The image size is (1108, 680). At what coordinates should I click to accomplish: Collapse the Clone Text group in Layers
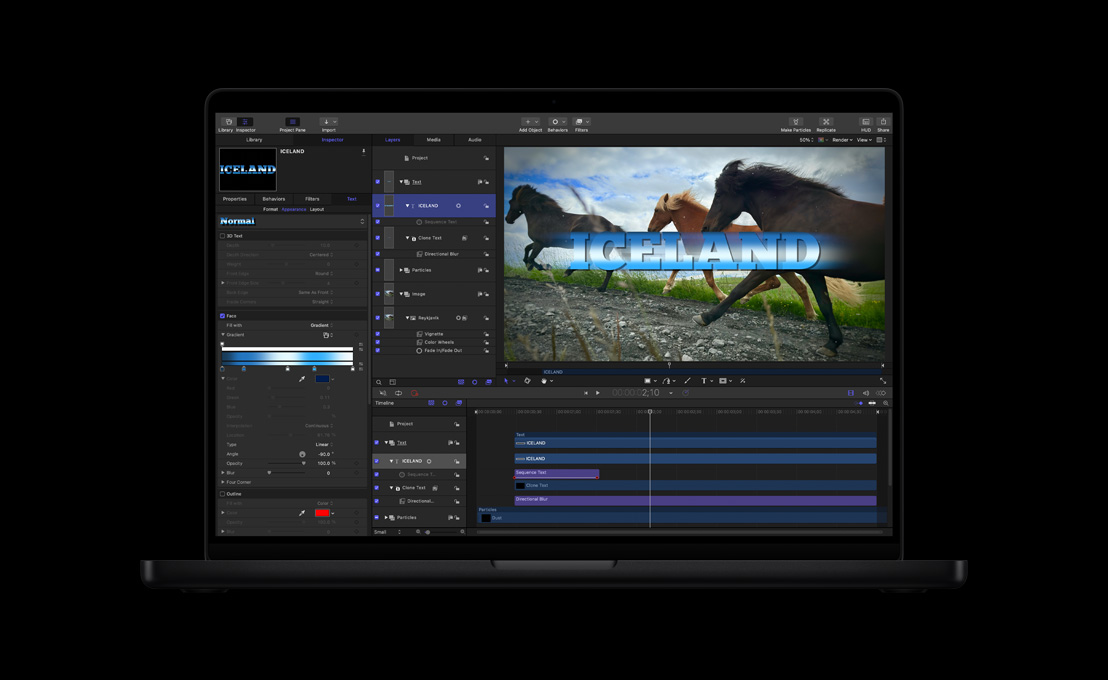point(407,238)
